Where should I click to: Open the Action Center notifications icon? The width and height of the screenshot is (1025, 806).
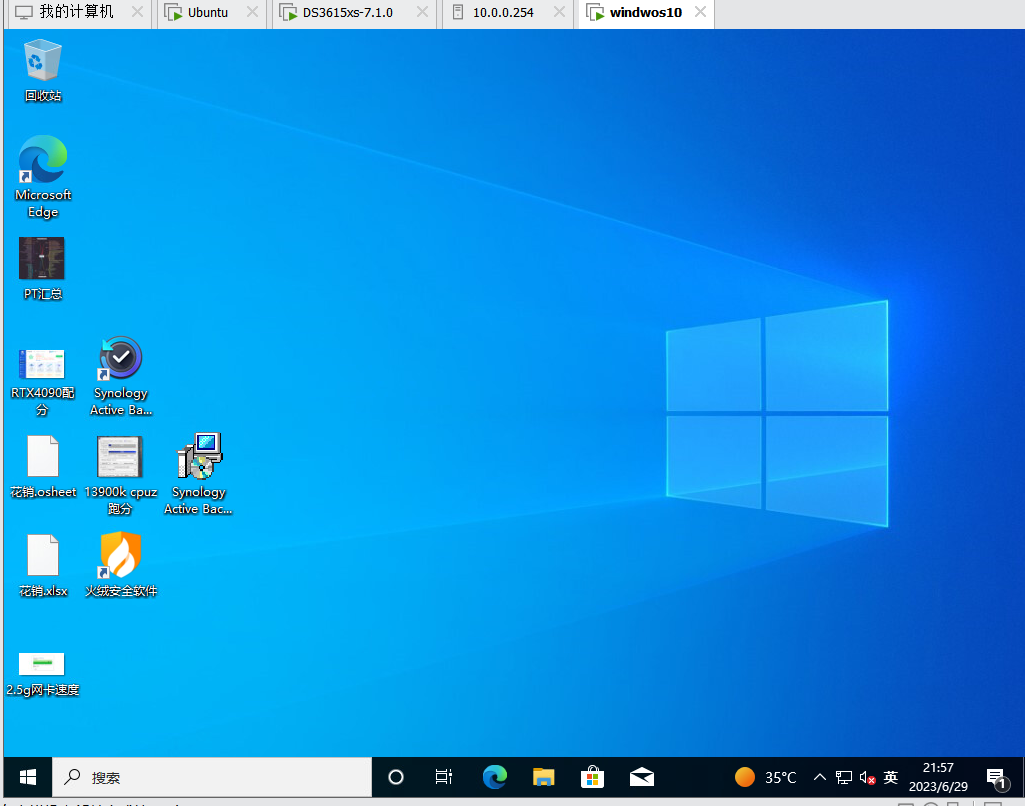997,777
